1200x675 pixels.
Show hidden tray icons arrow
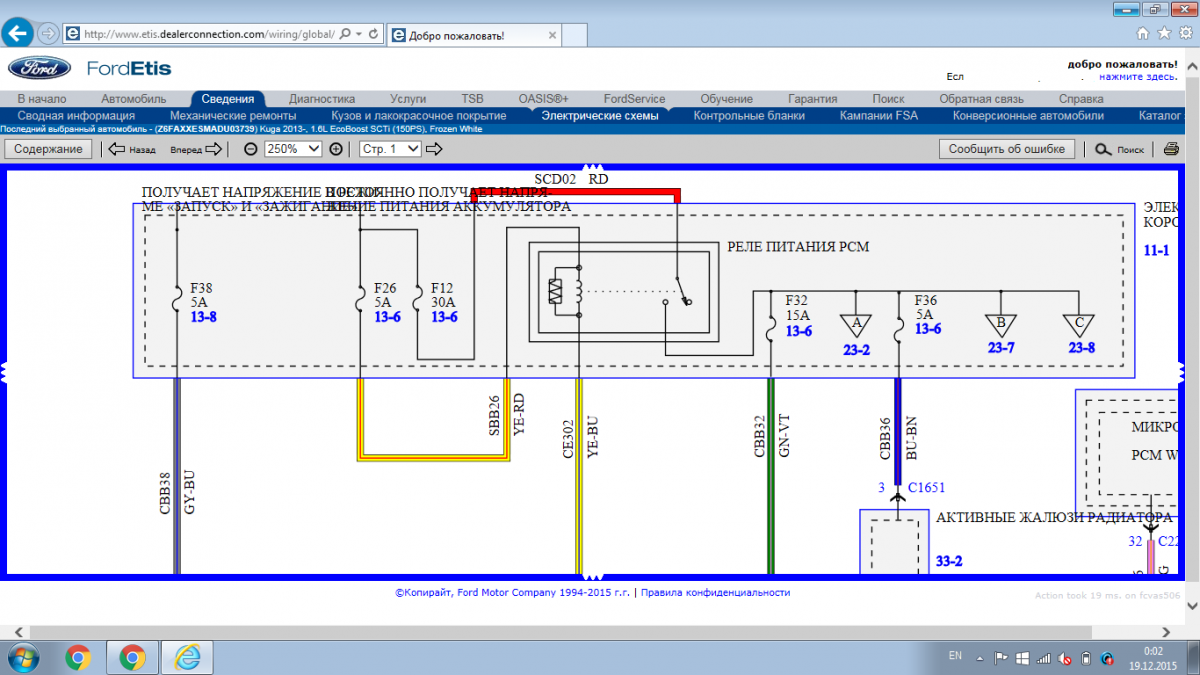pyautogui.click(x=980, y=658)
